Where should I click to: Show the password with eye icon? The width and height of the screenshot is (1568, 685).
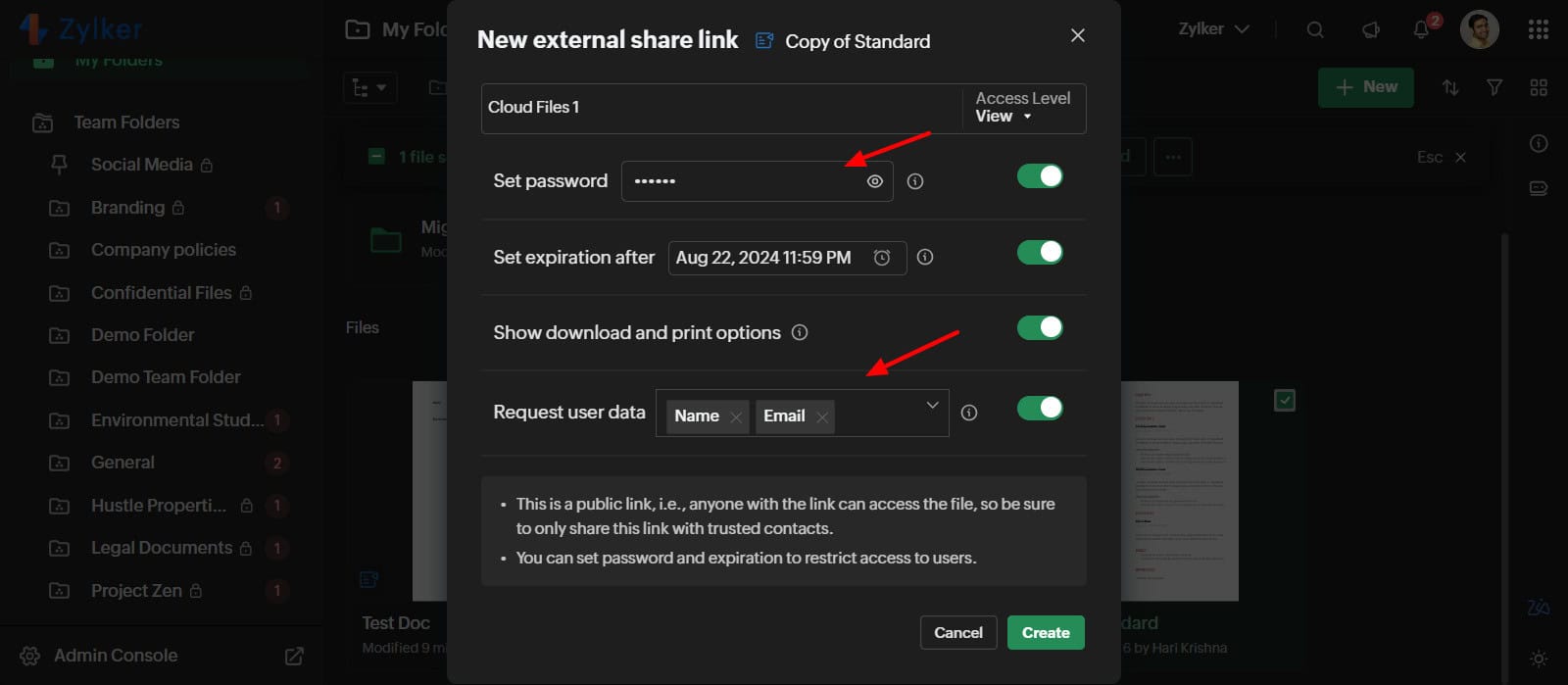[875, 181]
